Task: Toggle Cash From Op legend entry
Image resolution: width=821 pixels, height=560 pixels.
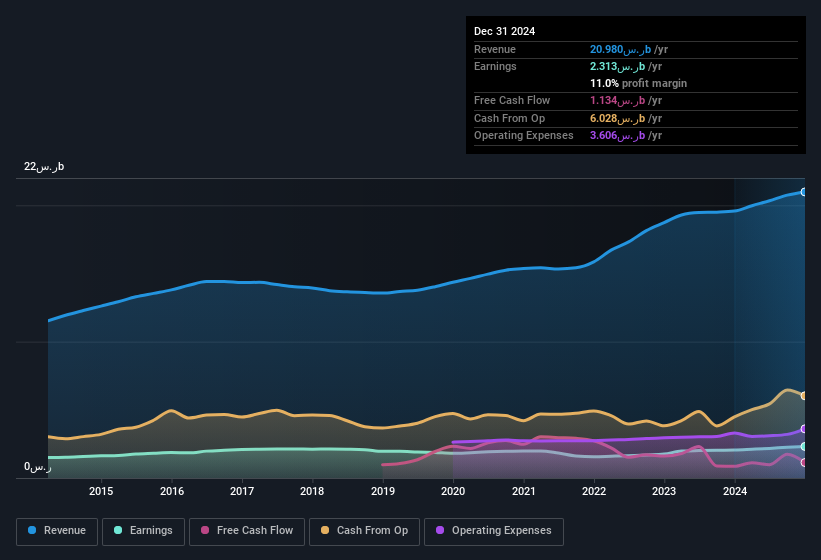Action: pos(364,531)
